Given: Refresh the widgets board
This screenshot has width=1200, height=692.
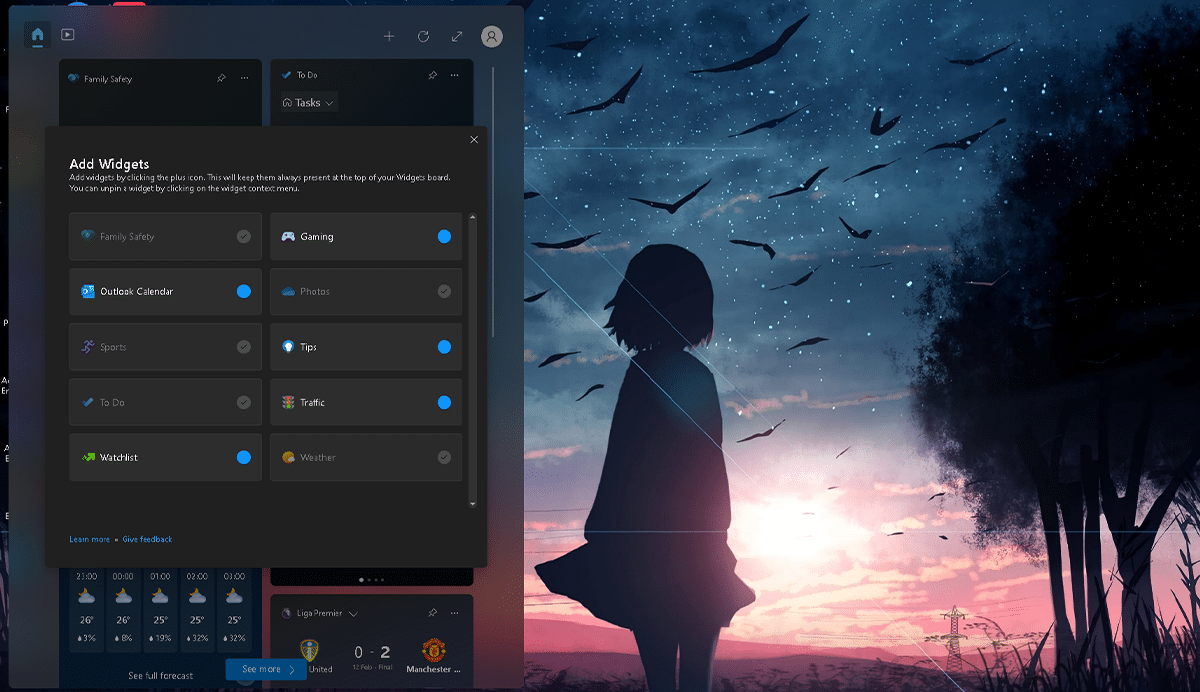Looking at the screenshot, I should click(423, 37).
